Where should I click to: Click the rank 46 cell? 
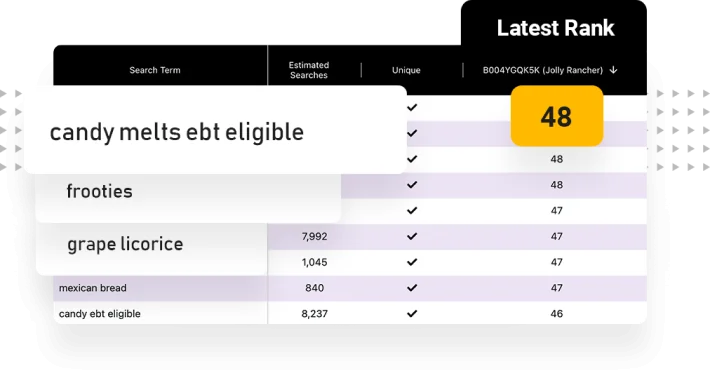click(556, 313)
